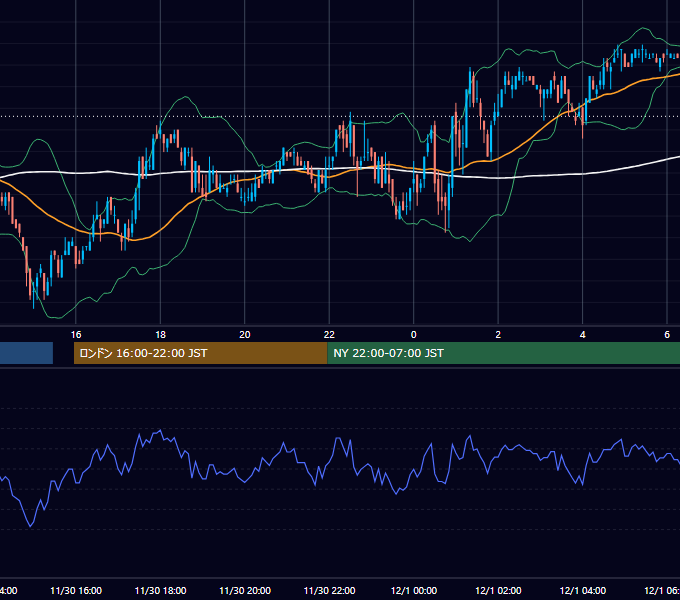The height and width of the screenshot is (600, 680).
Task: Click the 12/1 04:00 date label
Action: 582,590
